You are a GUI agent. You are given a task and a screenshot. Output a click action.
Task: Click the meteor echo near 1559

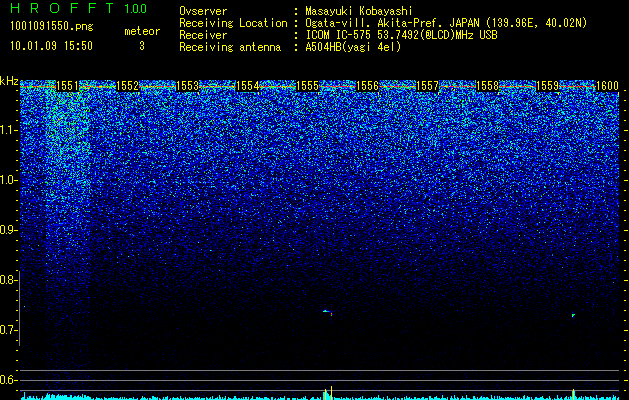[x=573, y=315]
